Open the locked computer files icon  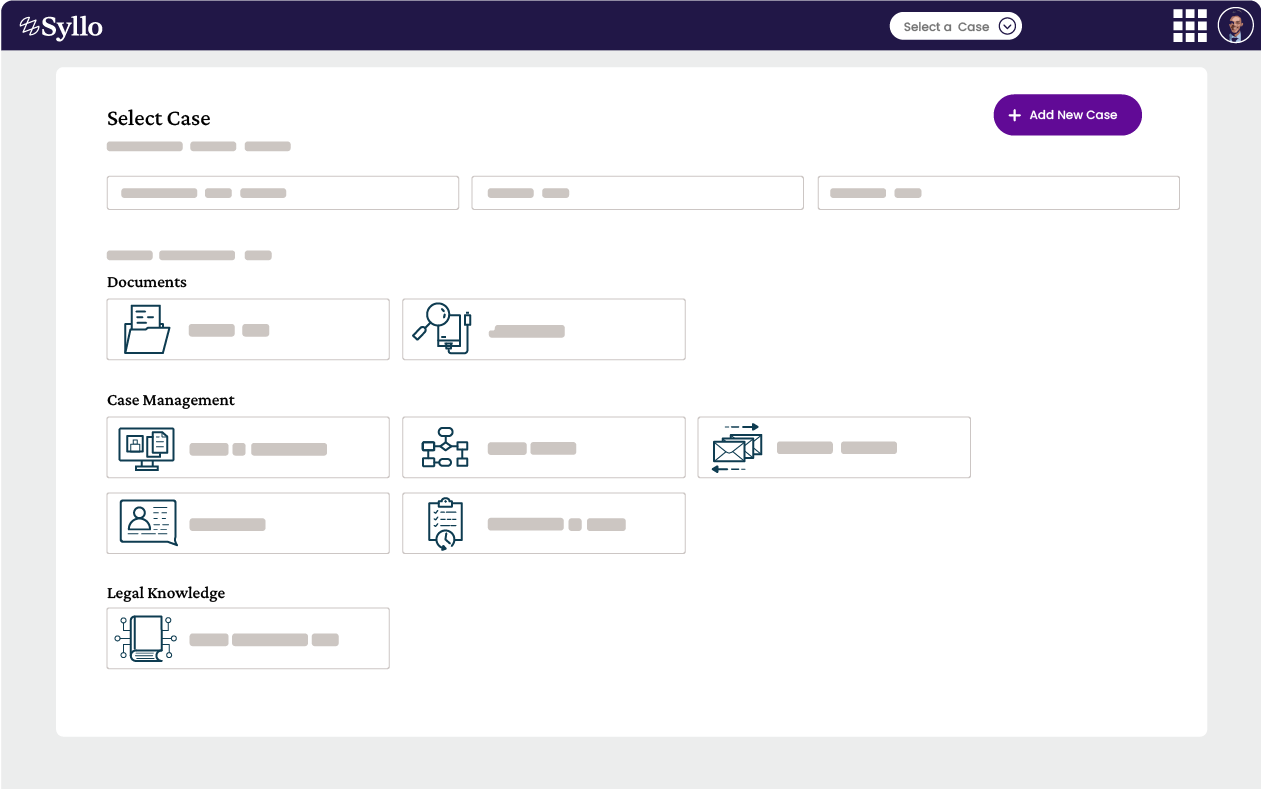[146, 448]
